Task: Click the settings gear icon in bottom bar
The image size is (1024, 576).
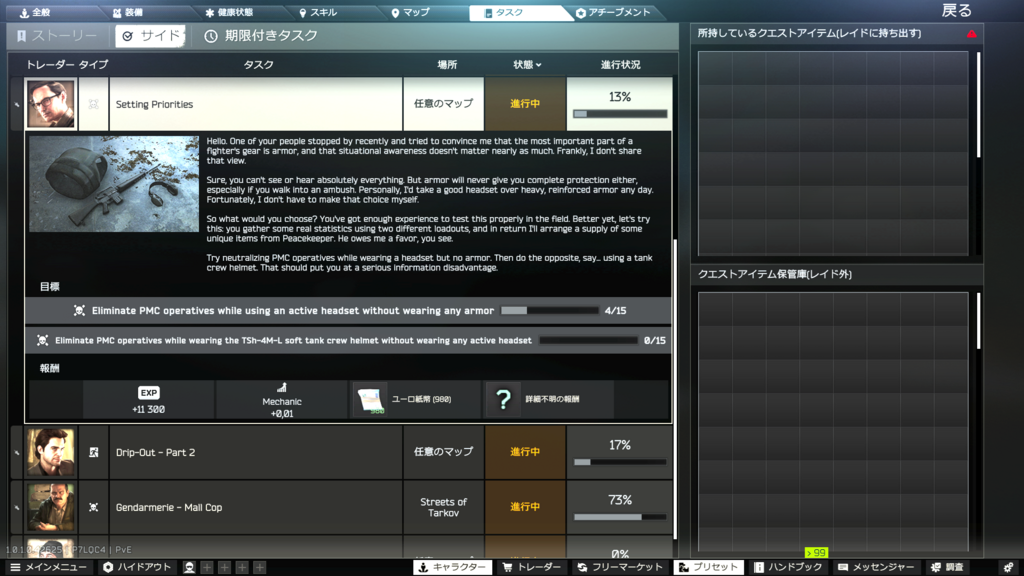Action: [x=1008, y=567]
